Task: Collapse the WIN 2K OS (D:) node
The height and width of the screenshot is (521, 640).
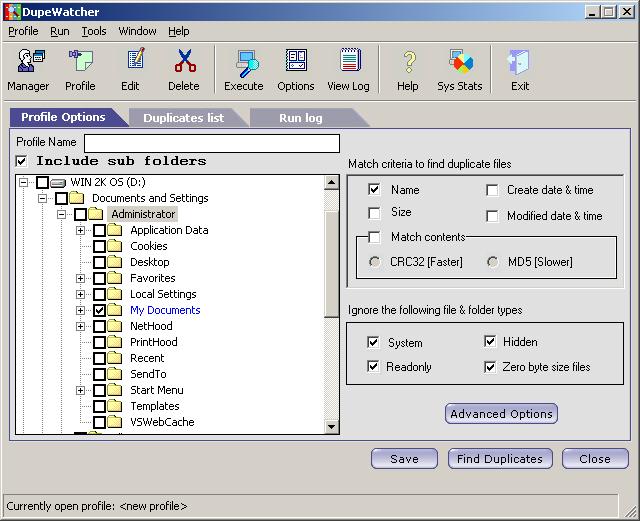Action: point(24,182)
